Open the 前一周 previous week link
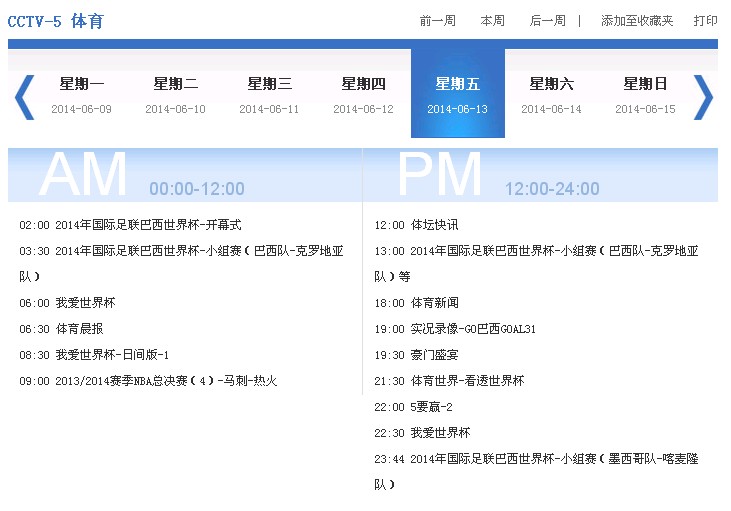This screenshot has width=731, height=511. [x=437, y=21]
